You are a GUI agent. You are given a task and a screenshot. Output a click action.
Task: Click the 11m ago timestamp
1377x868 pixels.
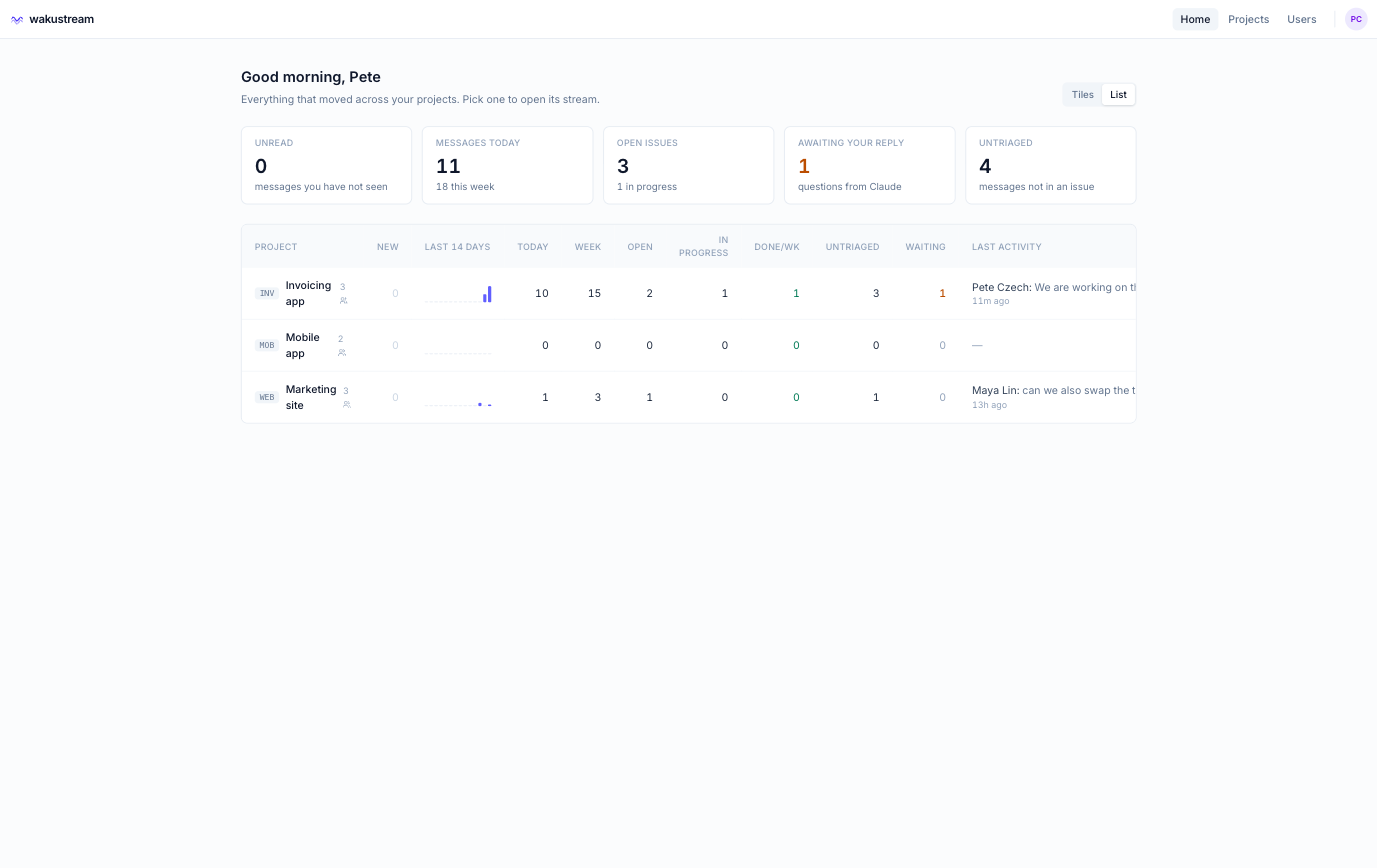(990, 301)
